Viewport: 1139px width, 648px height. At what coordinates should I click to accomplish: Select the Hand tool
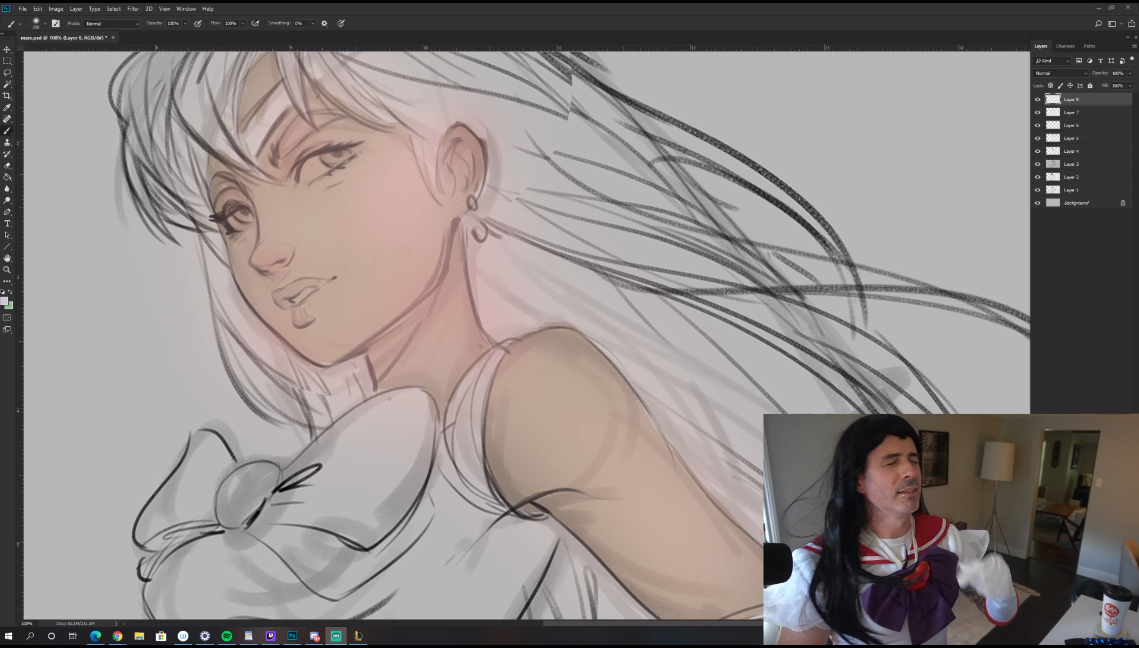click(x=7, y=259)
